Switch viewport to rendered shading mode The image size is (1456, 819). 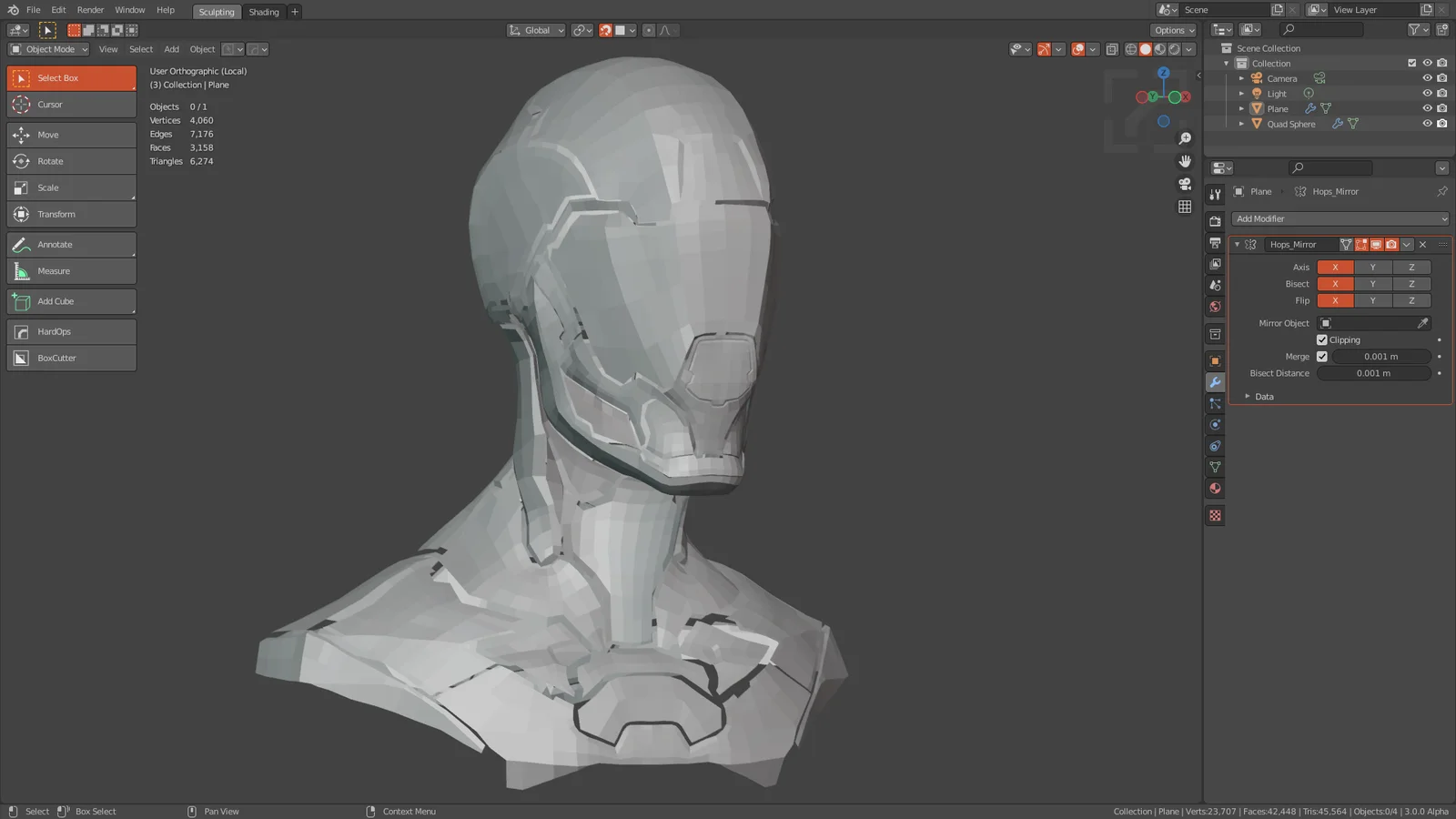(x=1174, y=49)
